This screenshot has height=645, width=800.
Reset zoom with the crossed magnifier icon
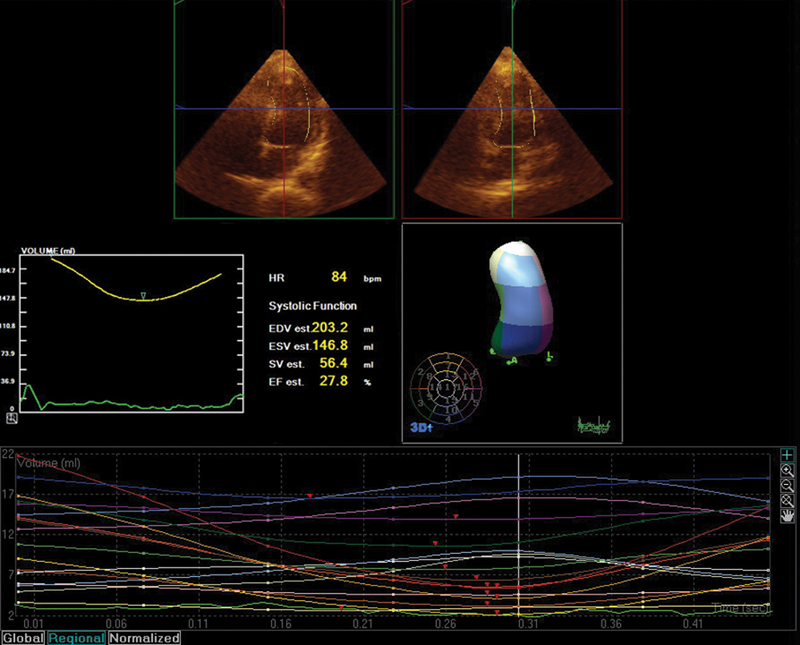pos(788,500)
